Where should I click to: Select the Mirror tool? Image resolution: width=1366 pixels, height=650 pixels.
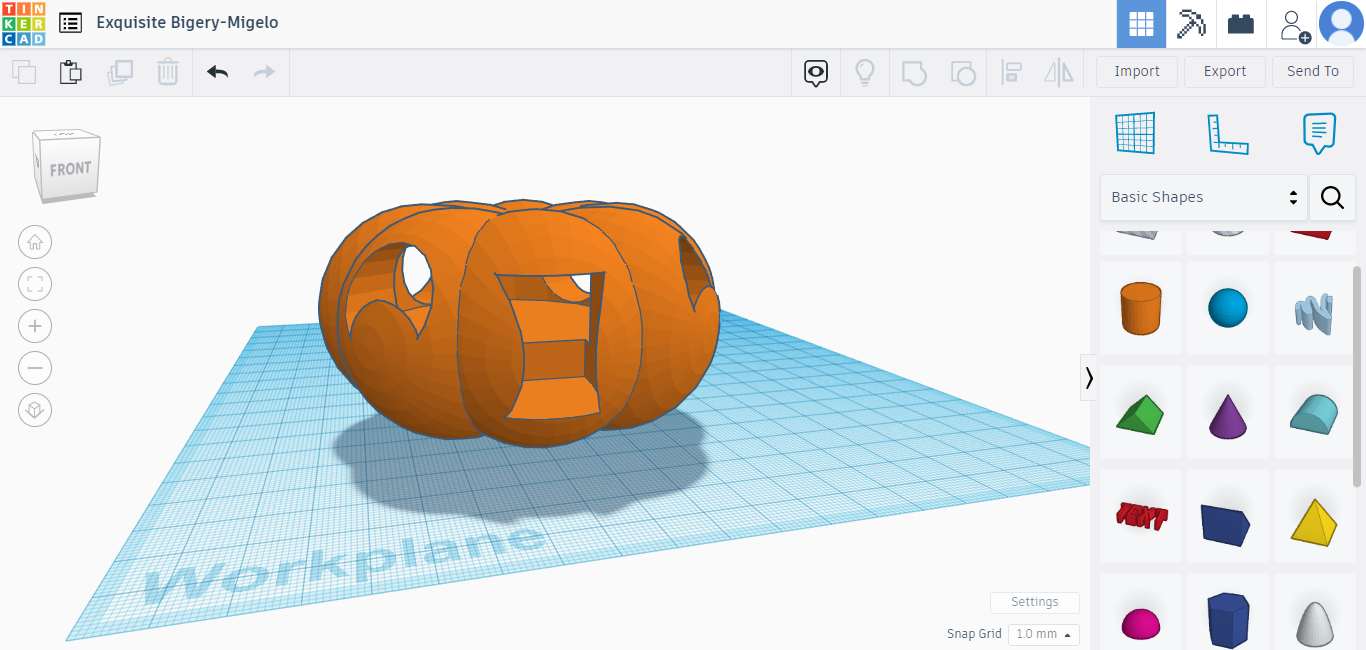coord(1058,72)
